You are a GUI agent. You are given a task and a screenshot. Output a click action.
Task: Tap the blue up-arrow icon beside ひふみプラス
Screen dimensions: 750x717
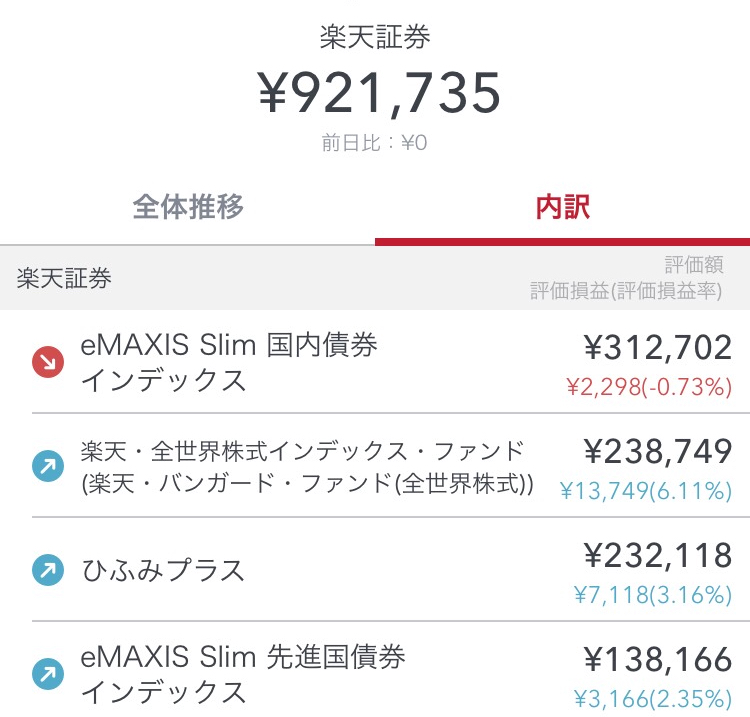[x=48, y=570]
